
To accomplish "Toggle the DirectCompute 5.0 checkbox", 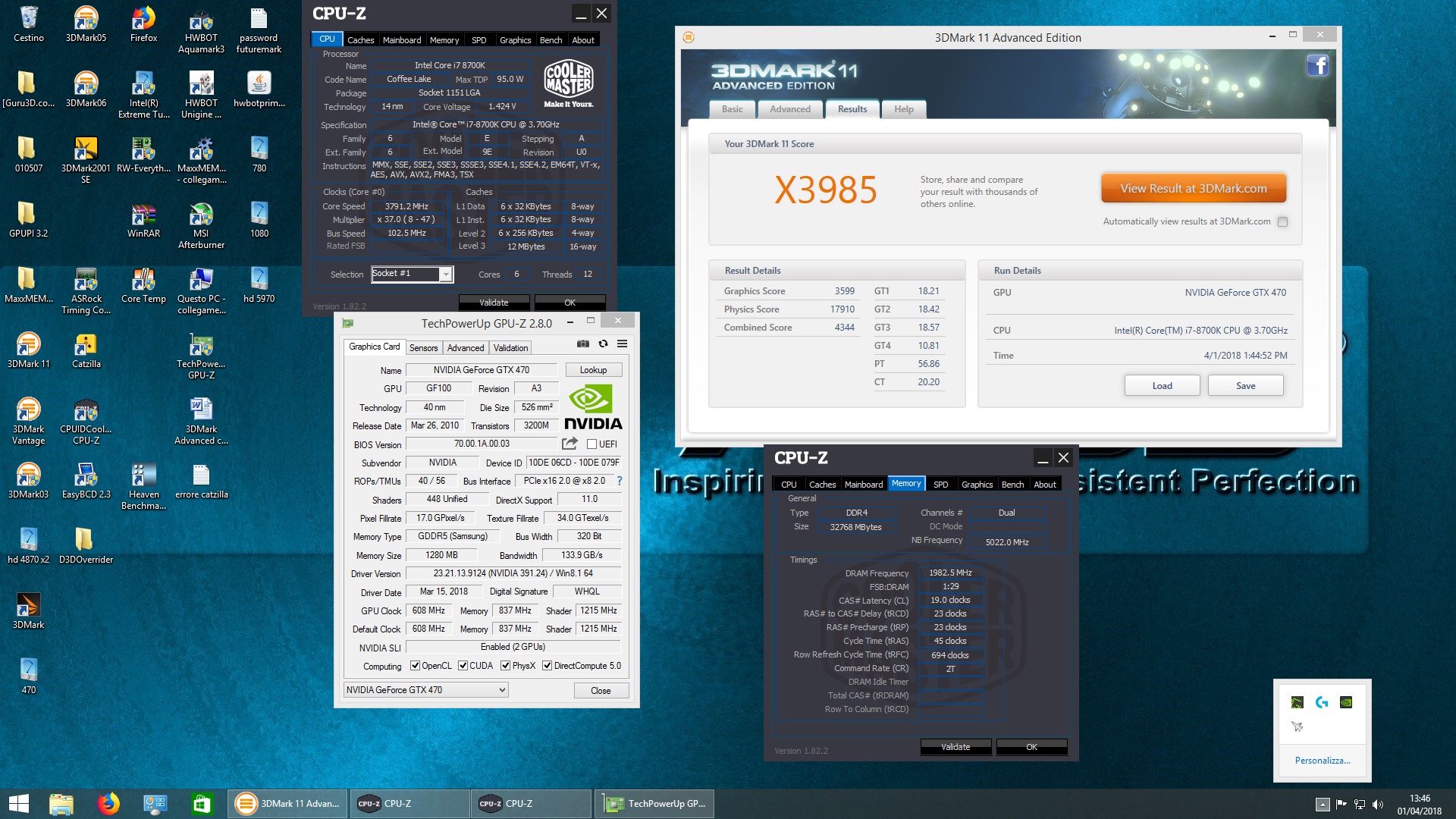I will click(547, 666).
